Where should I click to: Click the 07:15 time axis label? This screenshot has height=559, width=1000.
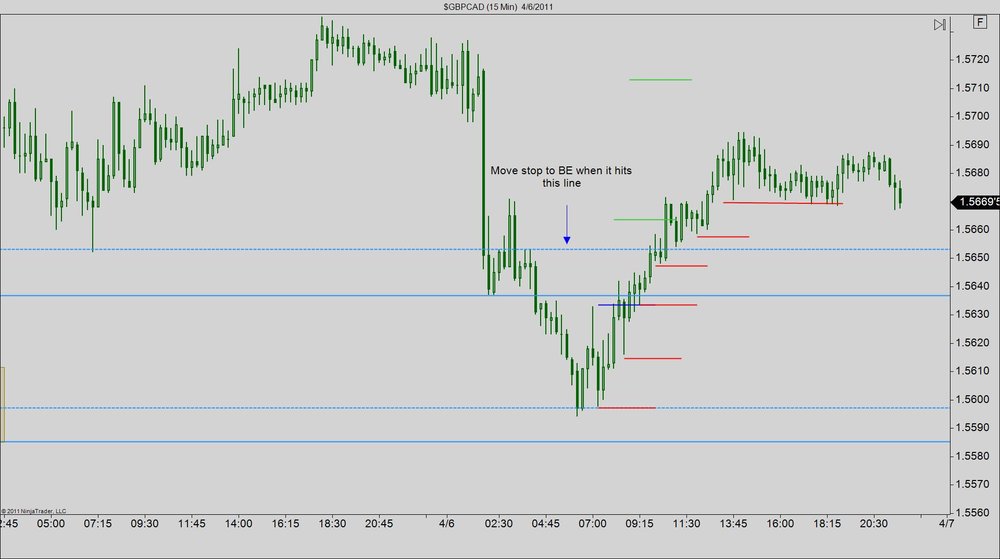point(98,524)
